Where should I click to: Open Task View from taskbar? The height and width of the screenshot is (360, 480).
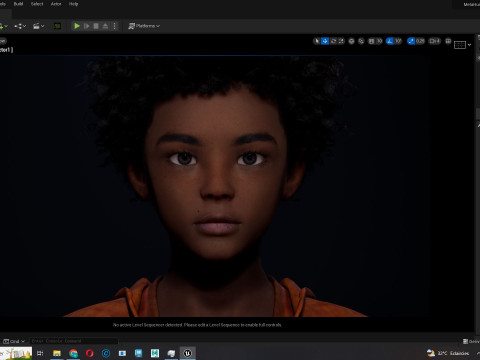pos(40,353)
